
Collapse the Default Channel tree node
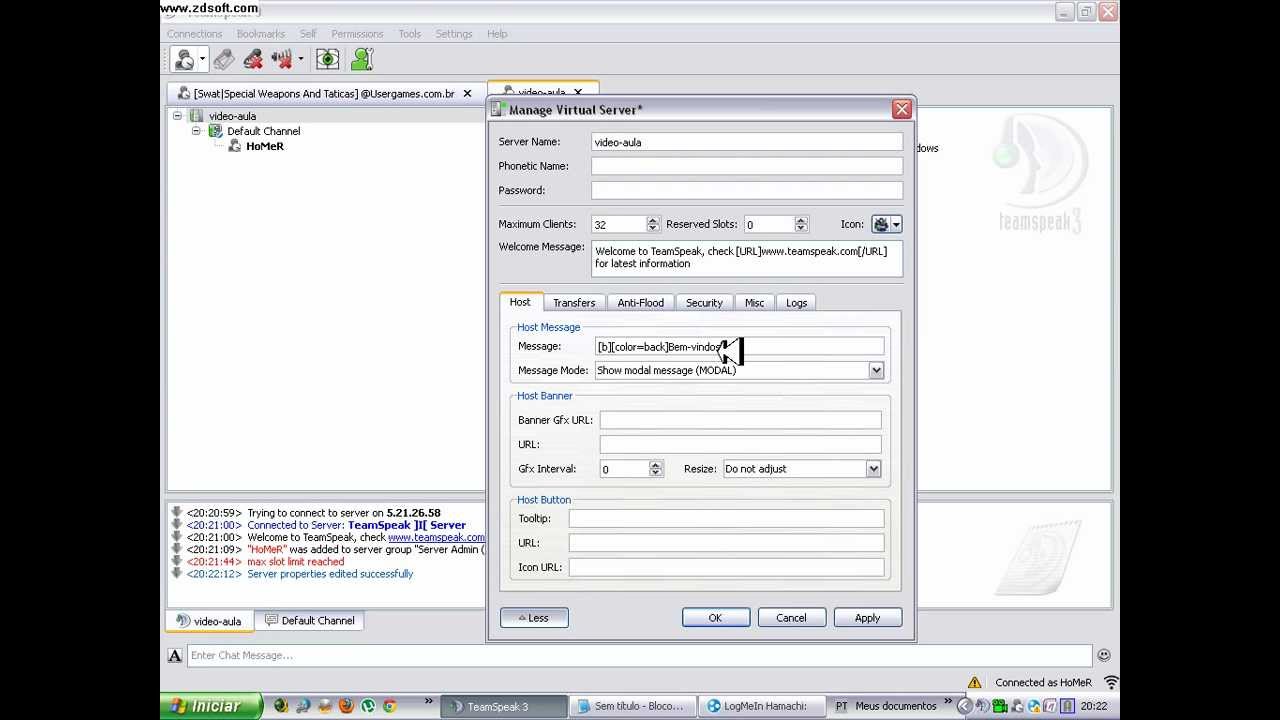click(196, 131)
